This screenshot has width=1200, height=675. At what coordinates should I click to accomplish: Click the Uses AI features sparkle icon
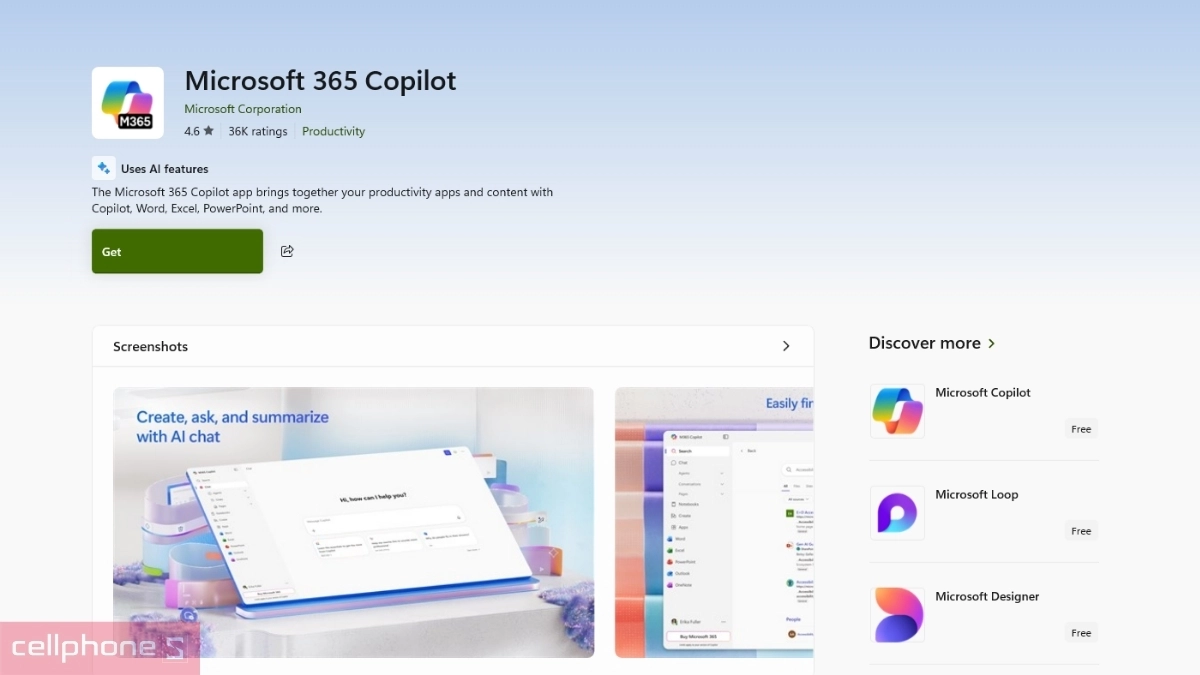pyautogui.click(x=103, y=168)
